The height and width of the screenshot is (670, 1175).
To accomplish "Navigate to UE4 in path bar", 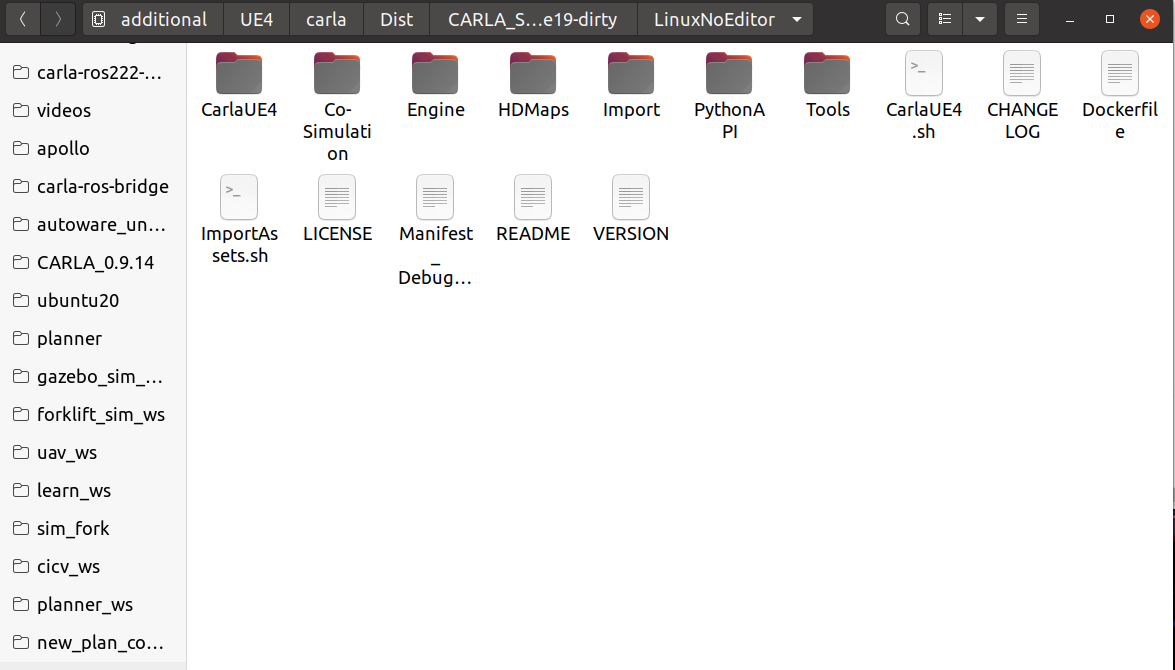I will point(256,19).
